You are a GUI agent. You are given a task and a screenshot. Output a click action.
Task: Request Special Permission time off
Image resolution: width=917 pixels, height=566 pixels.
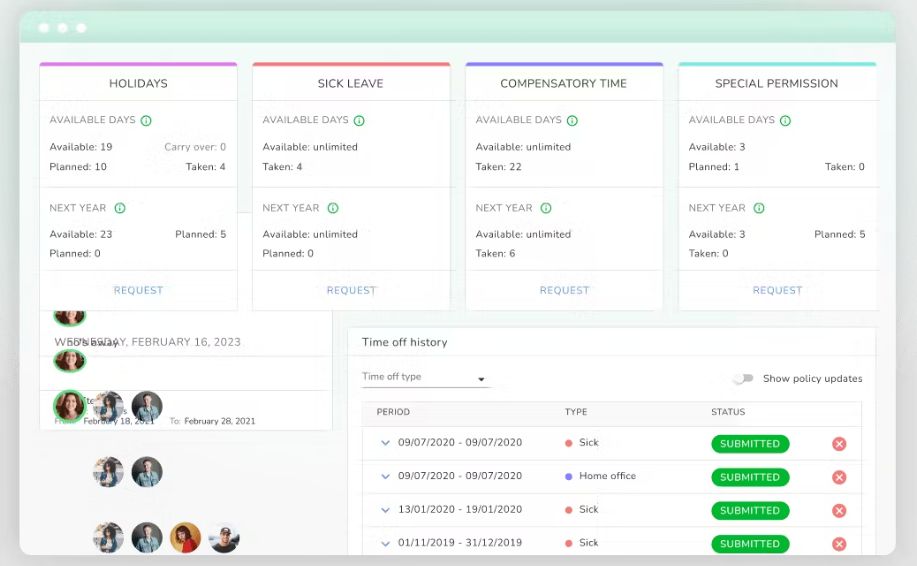click(x=777, y=290)
